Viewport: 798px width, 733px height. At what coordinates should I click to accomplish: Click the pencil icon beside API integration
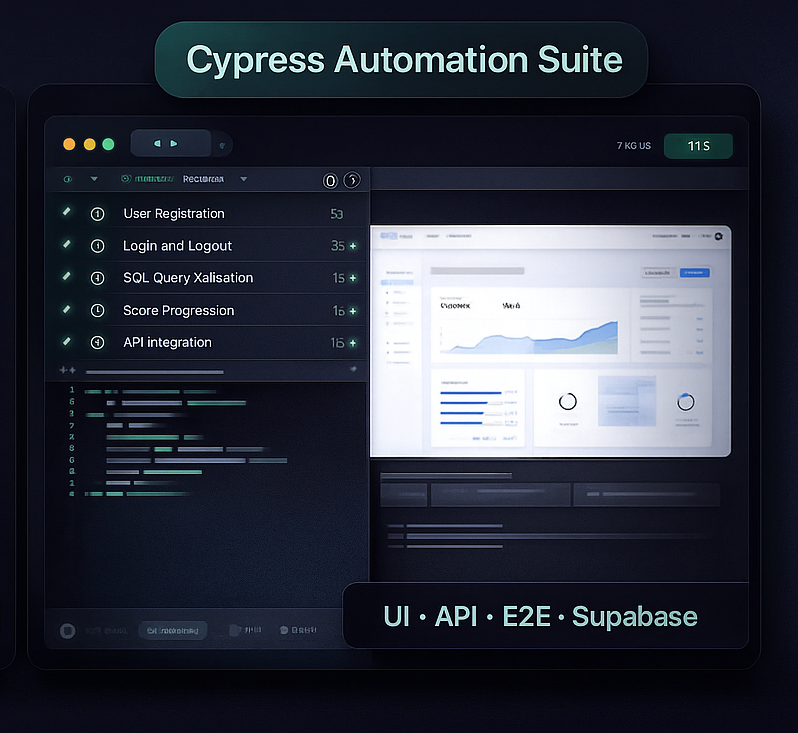67,341
